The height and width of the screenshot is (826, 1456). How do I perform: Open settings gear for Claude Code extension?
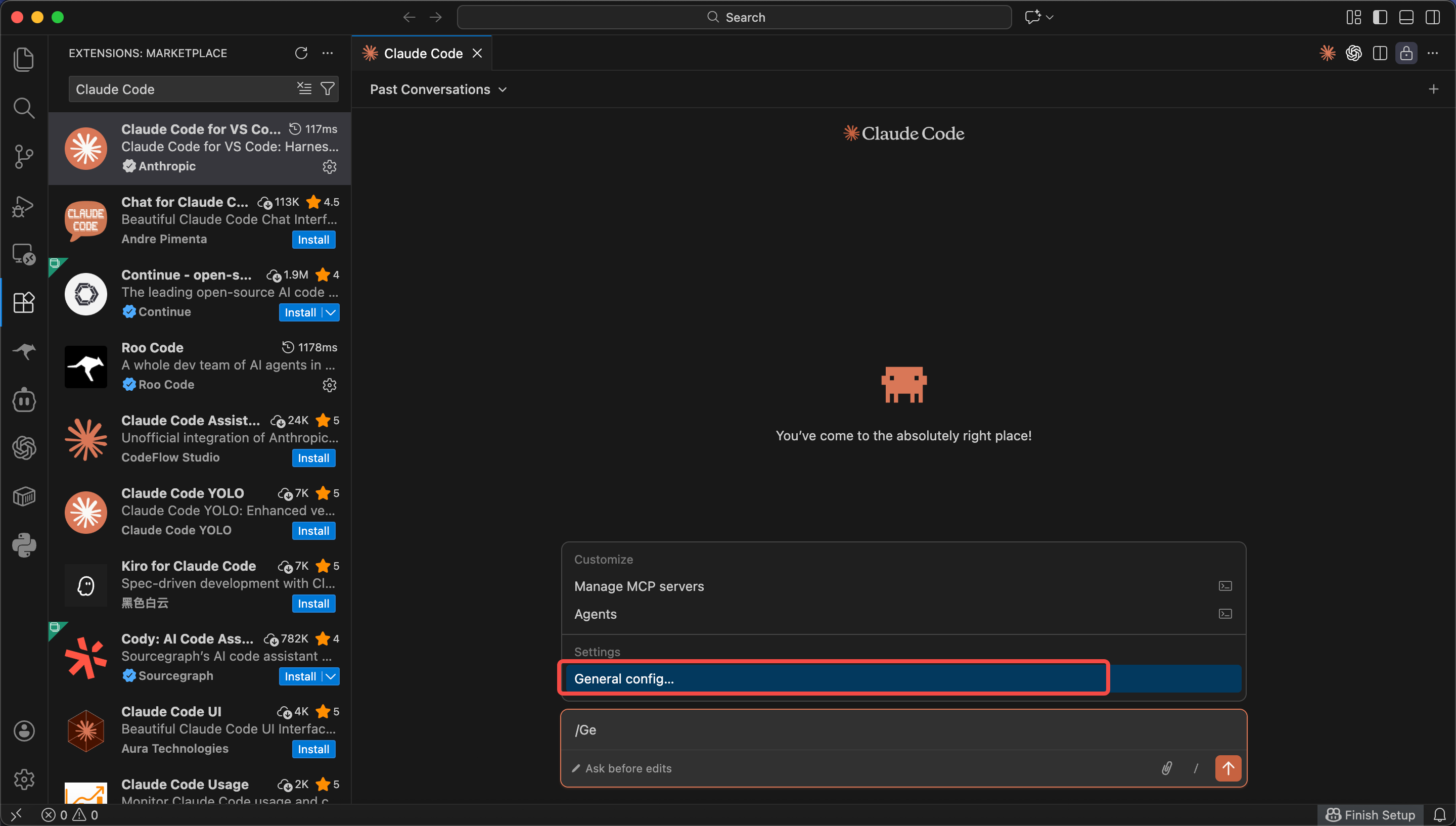point(330,166)
